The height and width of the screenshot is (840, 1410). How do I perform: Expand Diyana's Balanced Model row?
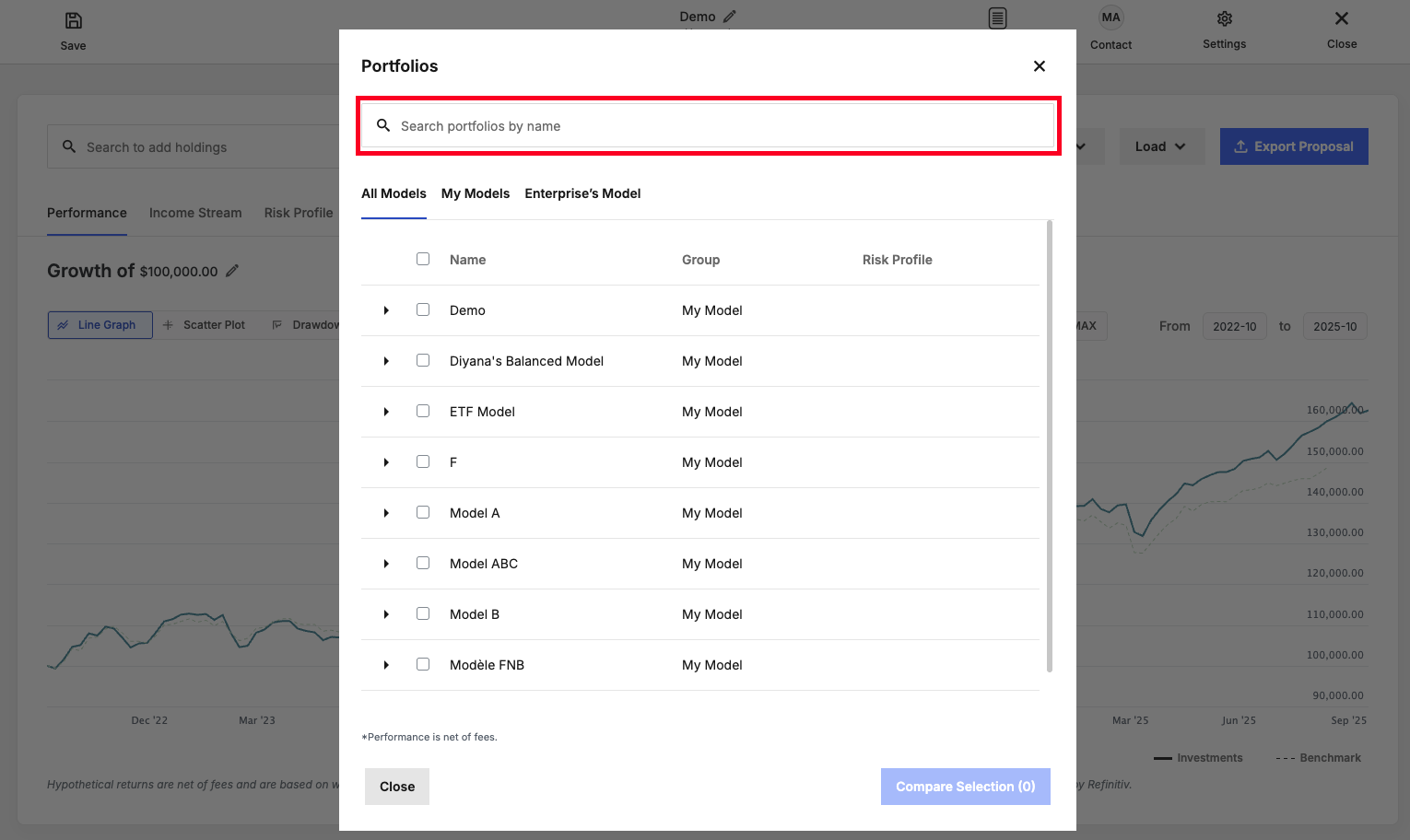(386, 361)
